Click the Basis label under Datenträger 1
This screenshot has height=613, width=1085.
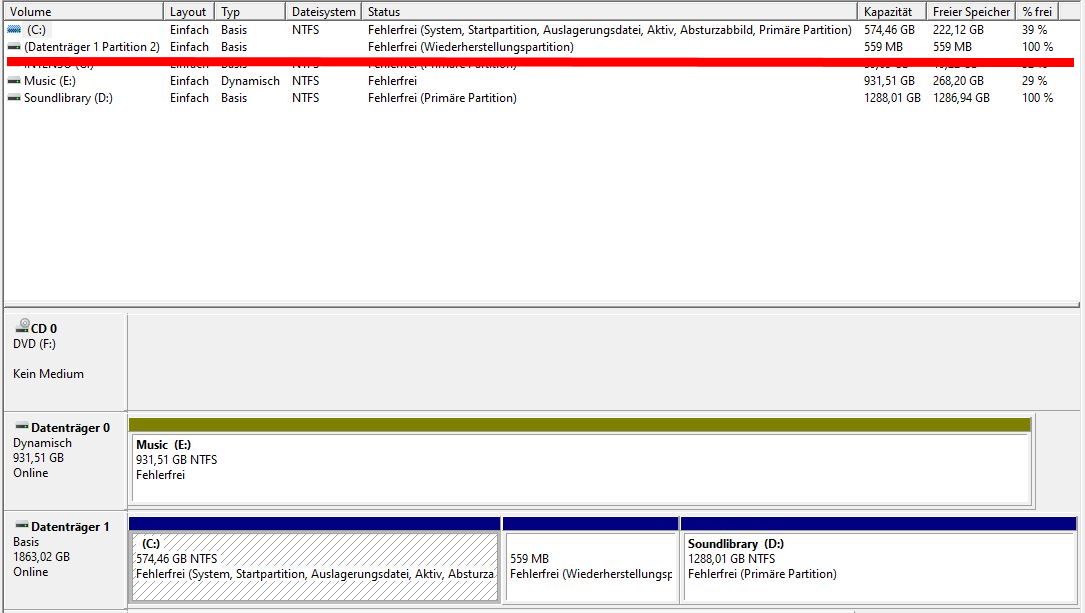click(x=26, y=542)
